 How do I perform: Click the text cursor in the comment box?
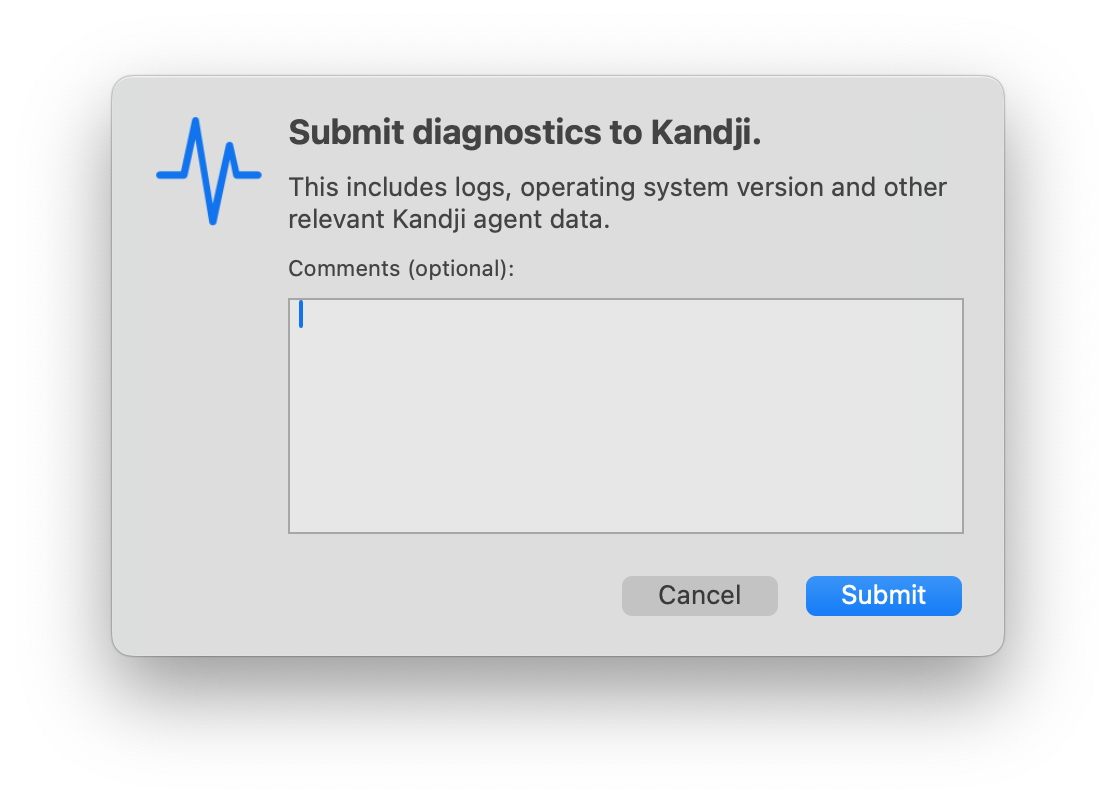point(301,314)
